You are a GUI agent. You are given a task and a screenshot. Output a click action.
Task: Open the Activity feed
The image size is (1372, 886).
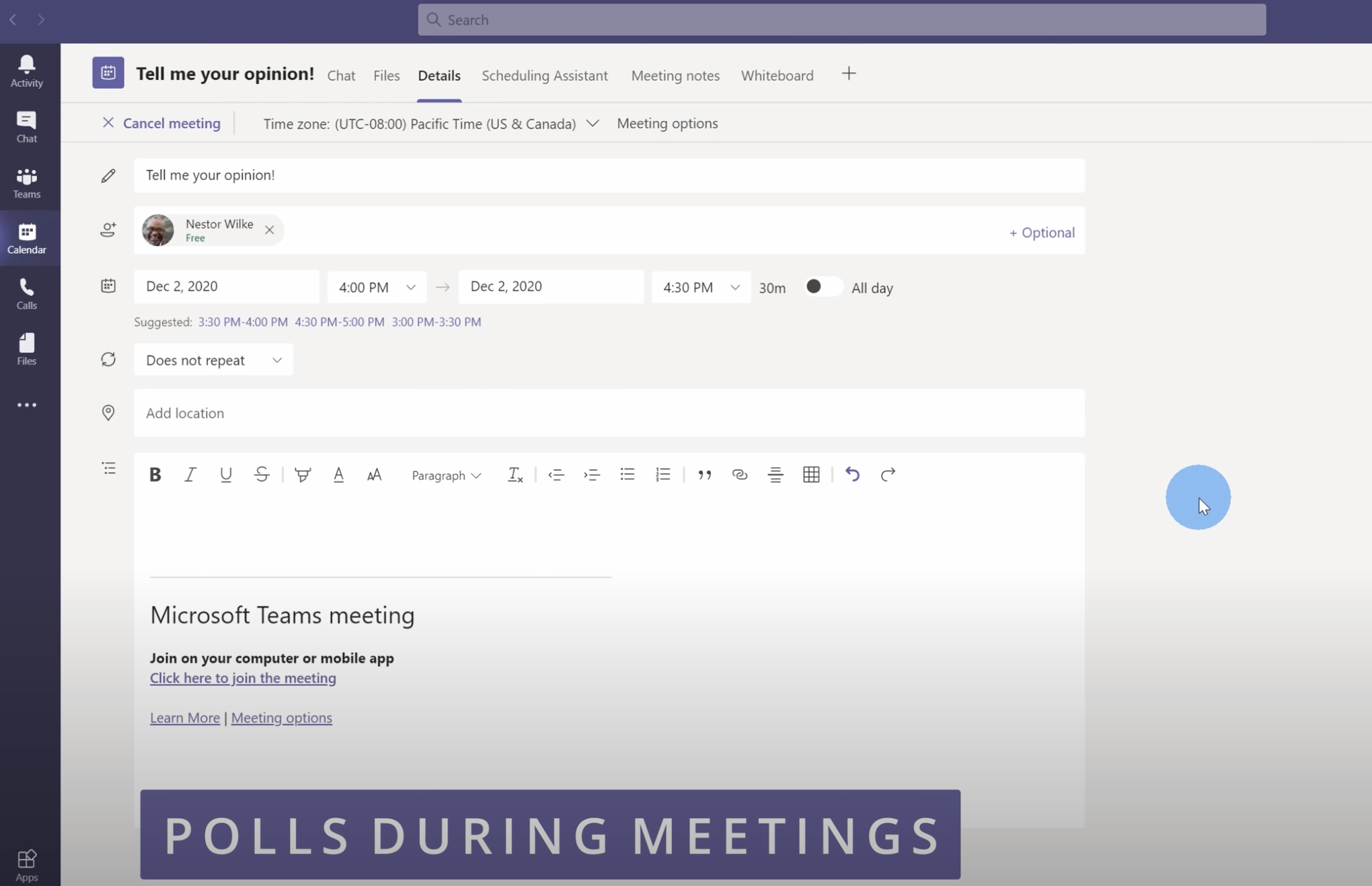pos(26,70)
